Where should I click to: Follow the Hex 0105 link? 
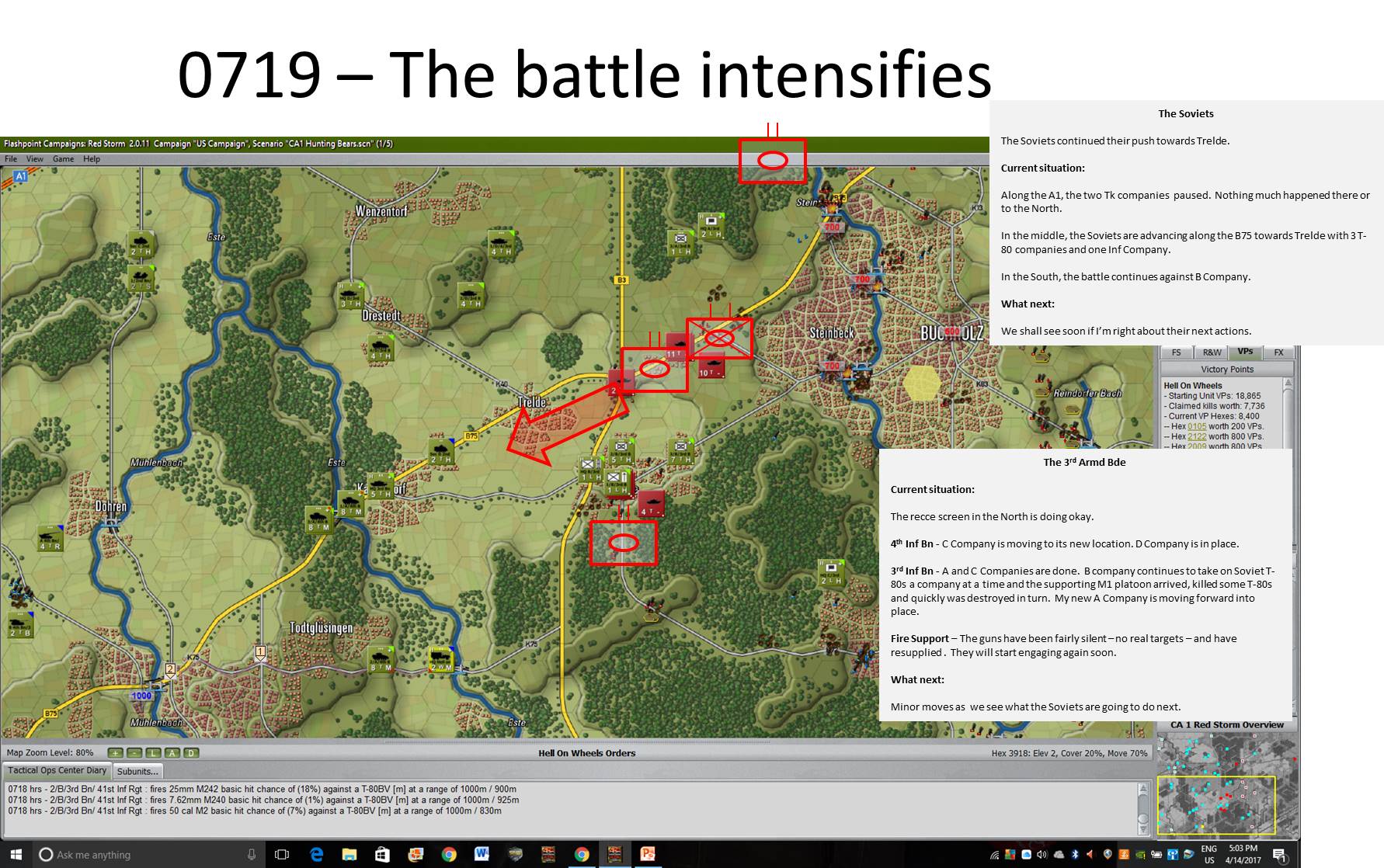pos(1197,426)
